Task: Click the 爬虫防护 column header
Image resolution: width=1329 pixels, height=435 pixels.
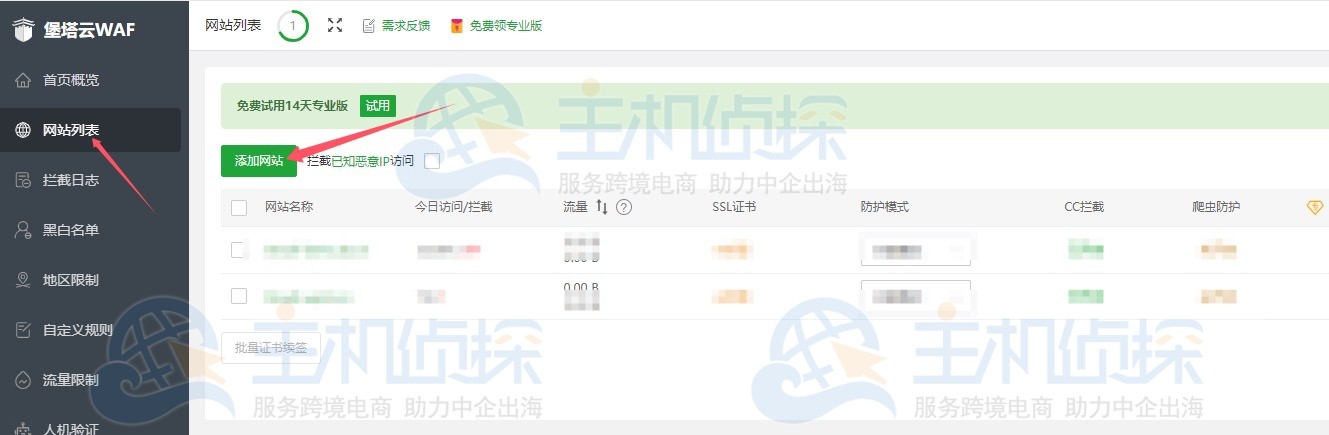Action: (1216, 207)
